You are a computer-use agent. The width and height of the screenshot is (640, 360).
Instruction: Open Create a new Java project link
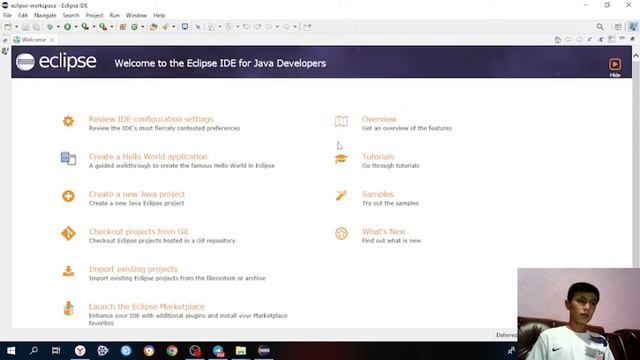(x=137, y=194)
